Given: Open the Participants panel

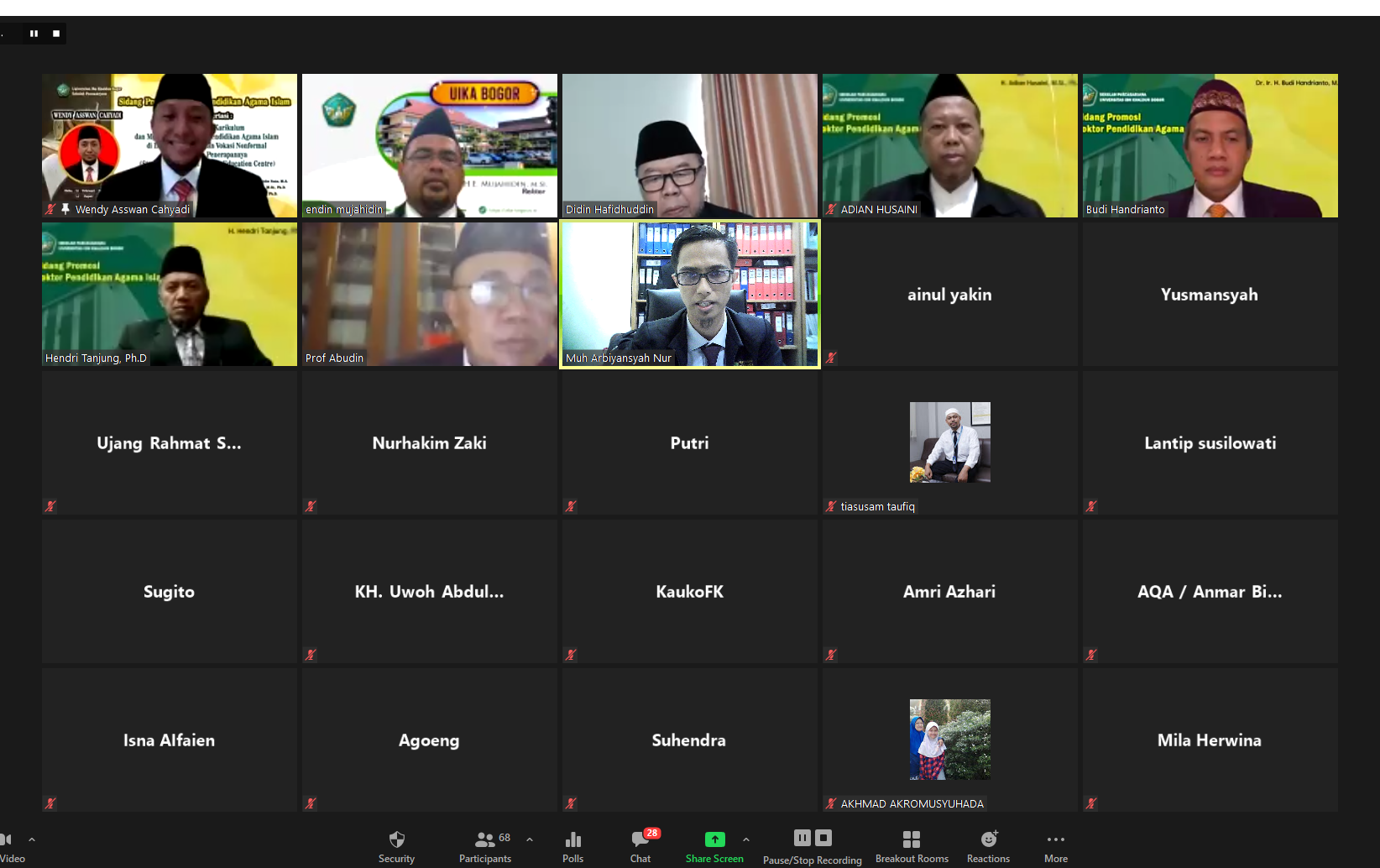Looking at the screenshot, I should tap(484, 845).
